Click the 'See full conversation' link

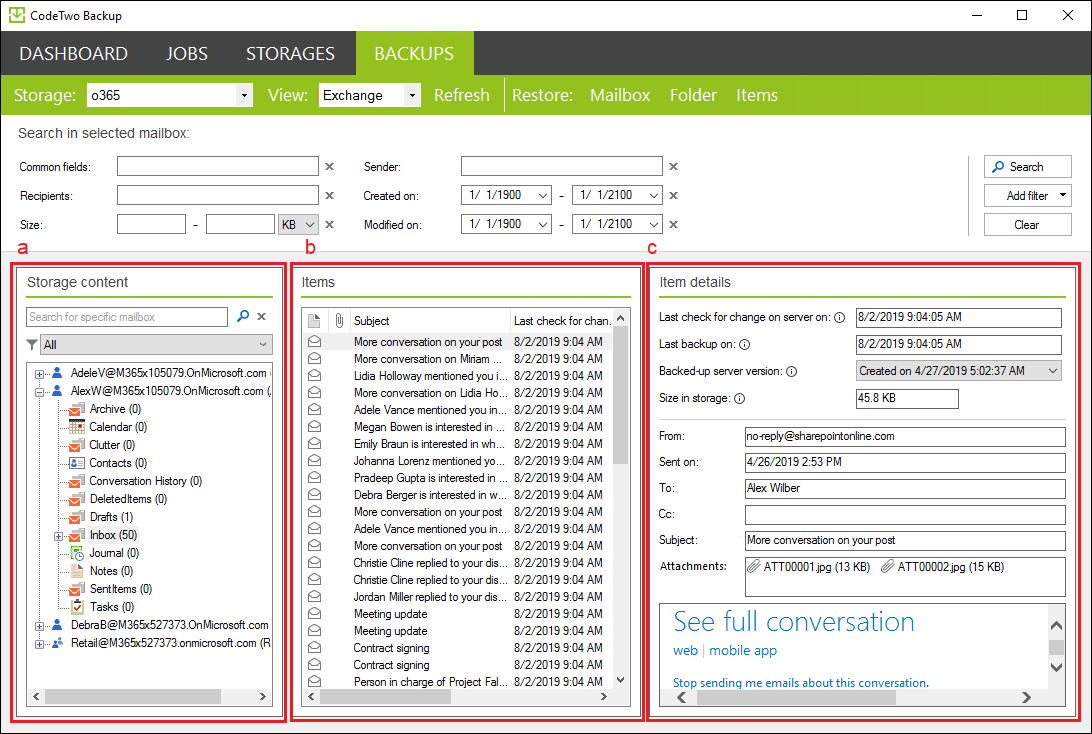tap(794, 622)
